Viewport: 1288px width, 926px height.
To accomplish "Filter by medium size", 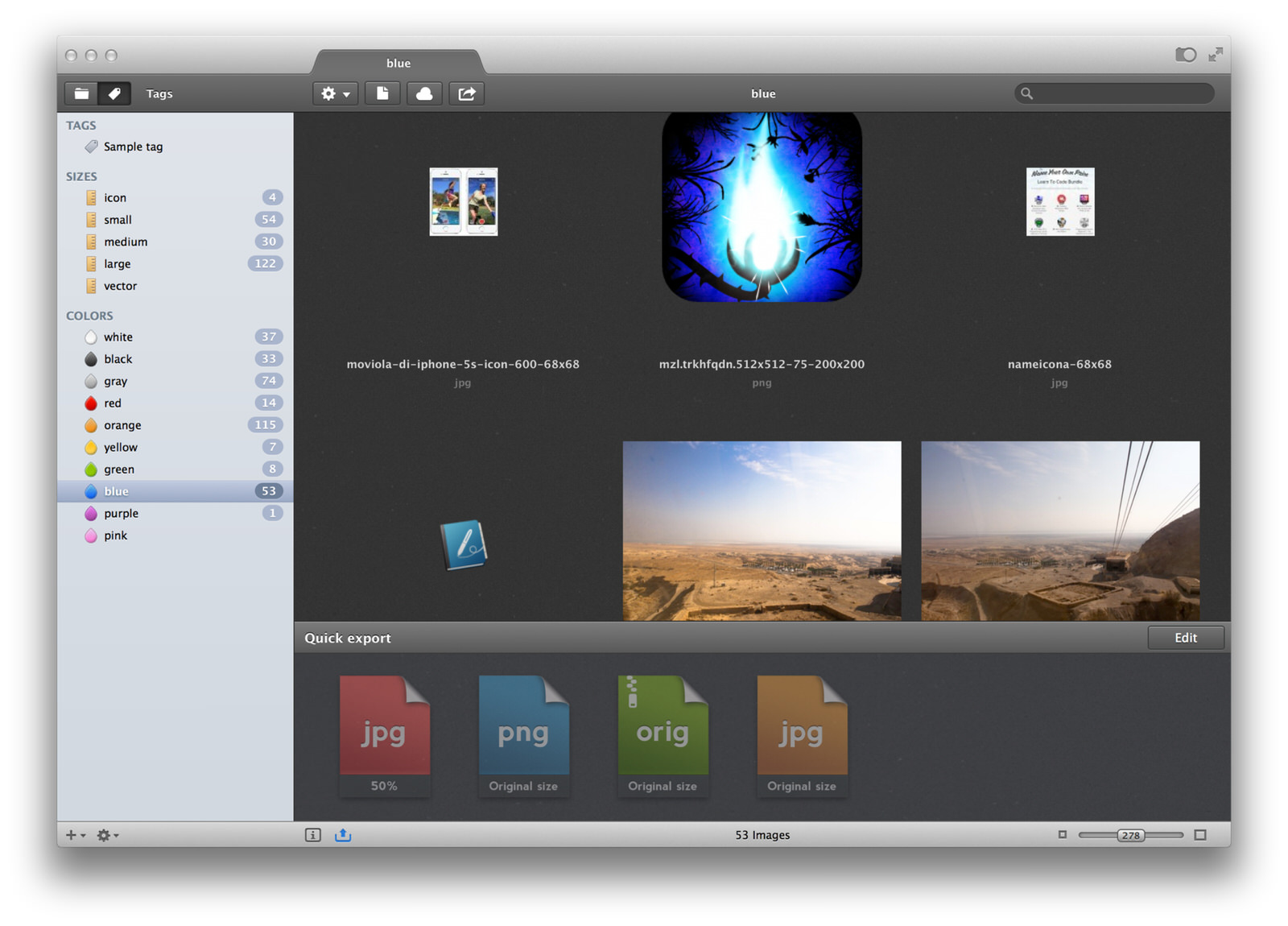I will pyautogui.click(x=175, y=242).
